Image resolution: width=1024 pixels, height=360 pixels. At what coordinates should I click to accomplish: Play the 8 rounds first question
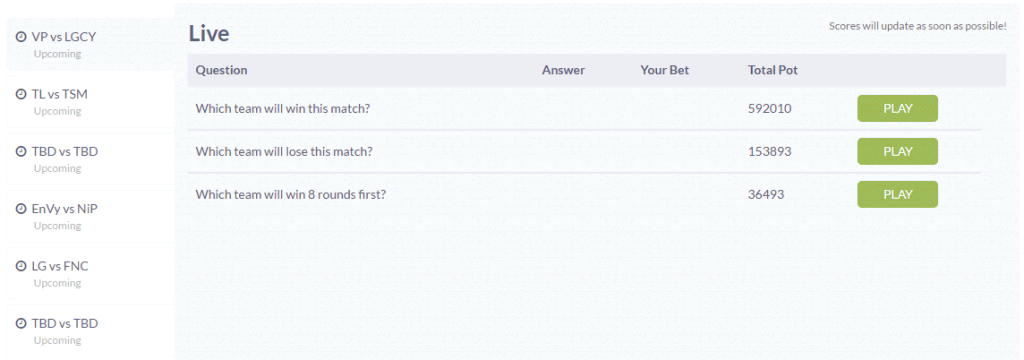[897, 195]
